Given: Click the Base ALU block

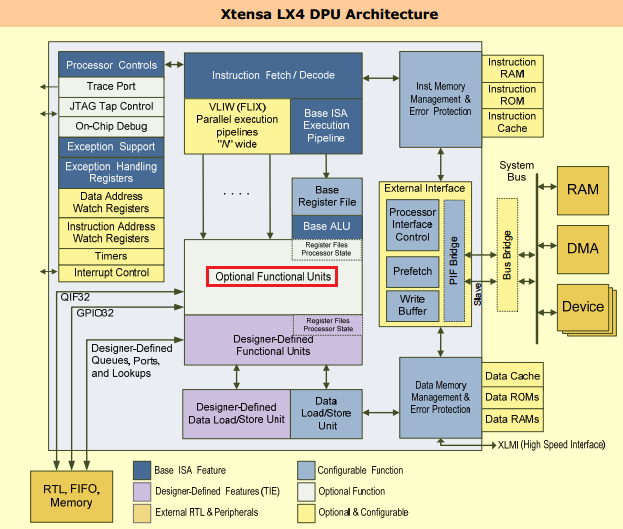Looking at the screenshot, I should tap(327, 227).
